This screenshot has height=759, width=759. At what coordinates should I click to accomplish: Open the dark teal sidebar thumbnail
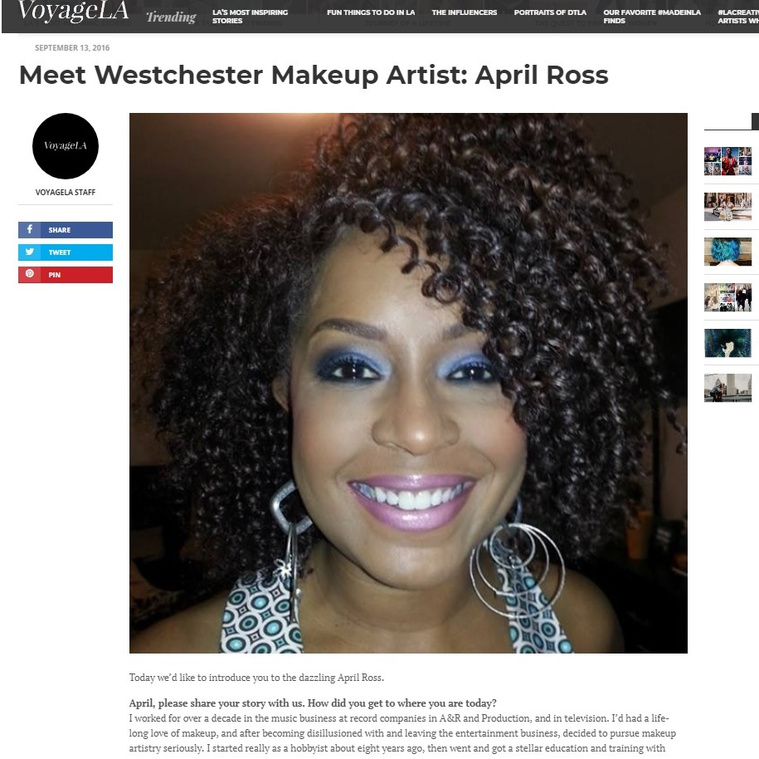click(728, 343)
